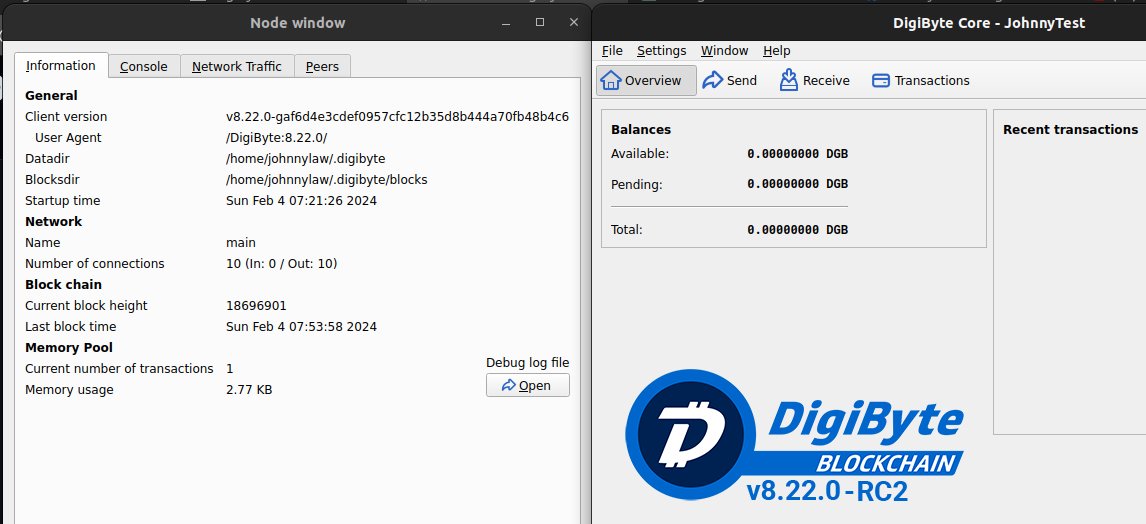Viewport: 1146px width, 524px height.
Task: Minimize the Node window
Action: 506,23
